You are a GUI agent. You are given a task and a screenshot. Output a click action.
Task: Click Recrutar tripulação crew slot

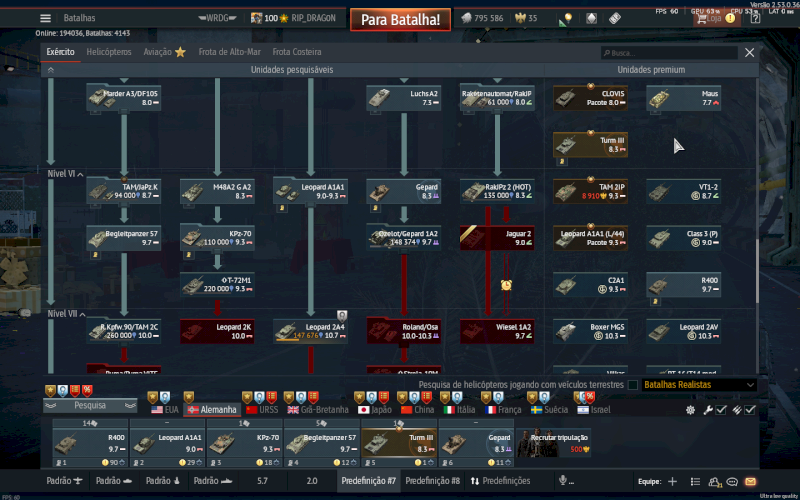pyautogui.click(x=553, y=441)
